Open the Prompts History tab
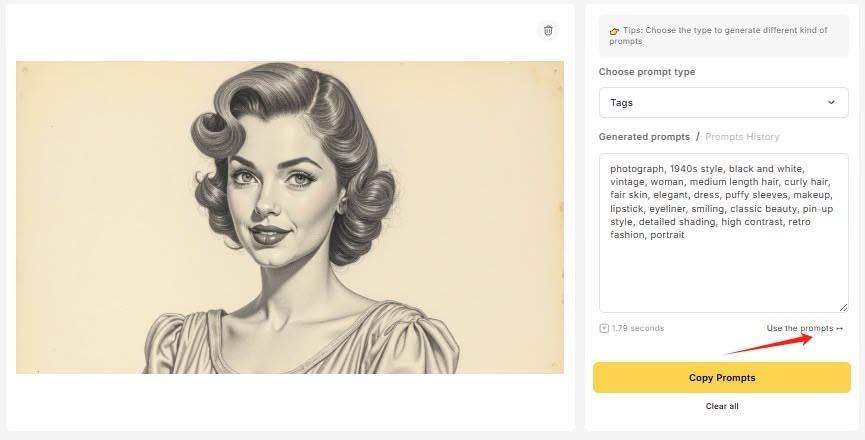865x440 pixels. click(742, 136)
